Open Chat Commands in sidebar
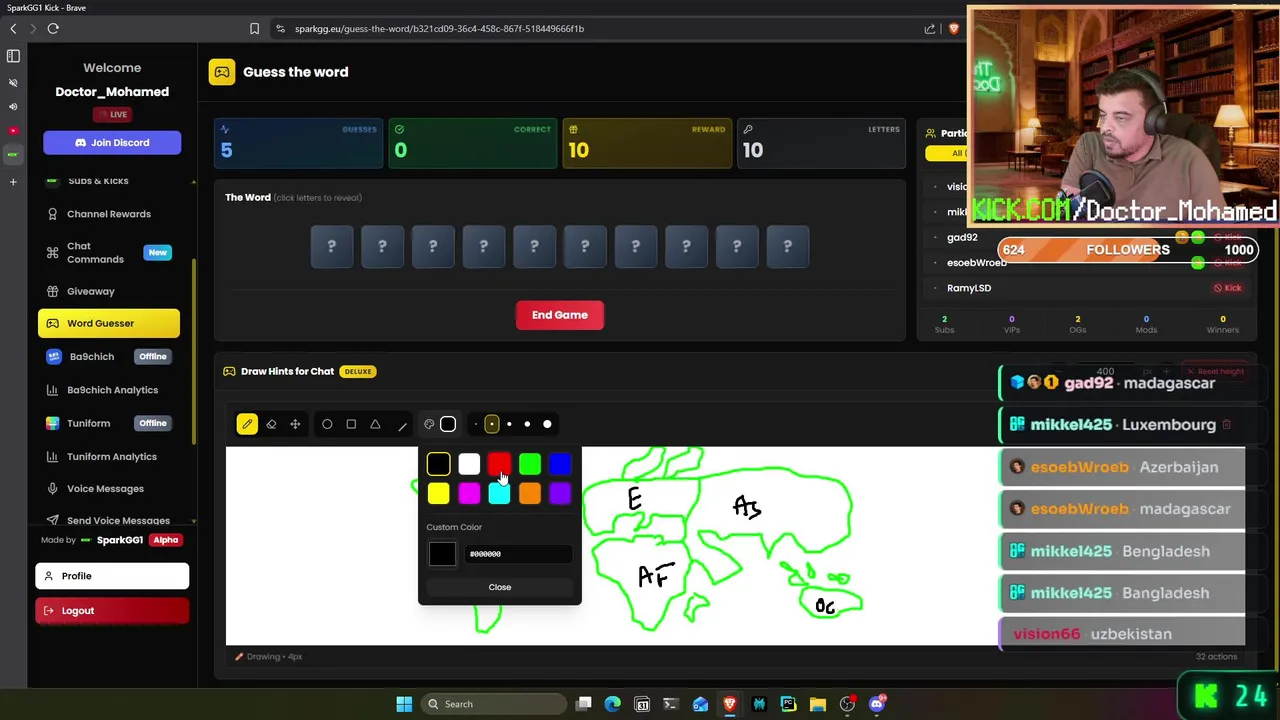Image resolution: width=1280 pixels, height=720 pixels. pos(109,253)
